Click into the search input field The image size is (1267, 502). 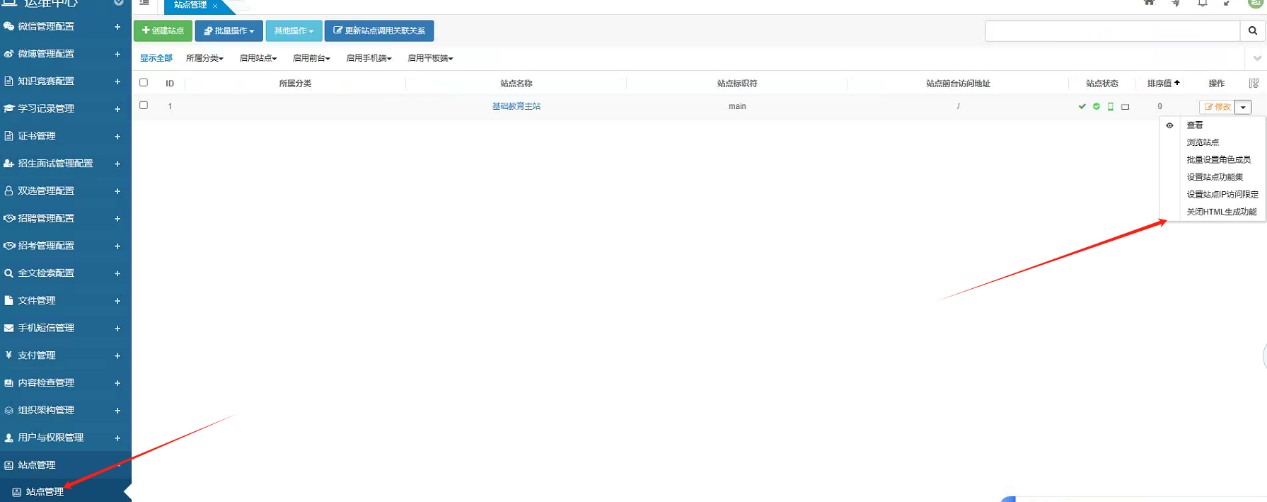point(1112,31)
